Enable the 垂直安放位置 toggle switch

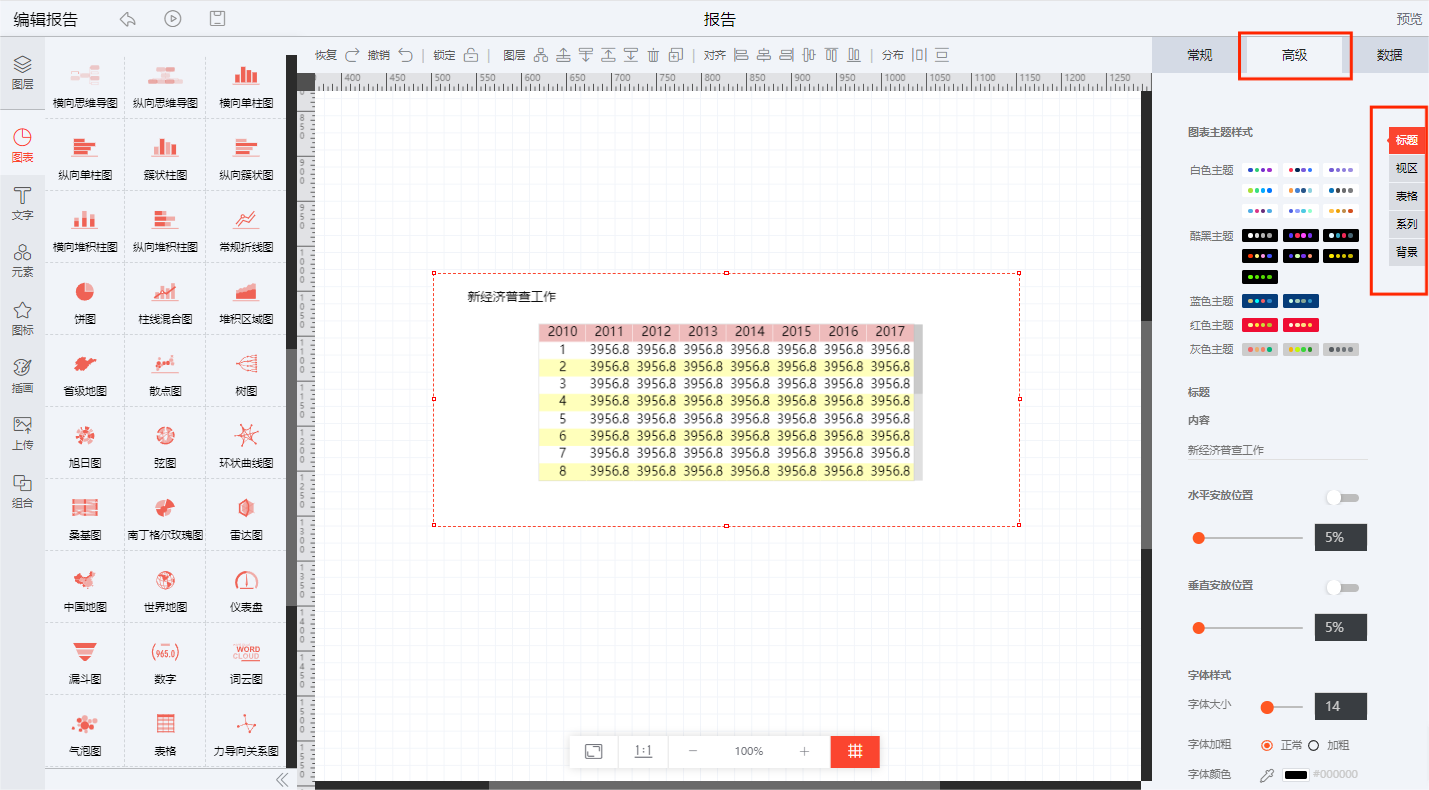(1341, 587)
